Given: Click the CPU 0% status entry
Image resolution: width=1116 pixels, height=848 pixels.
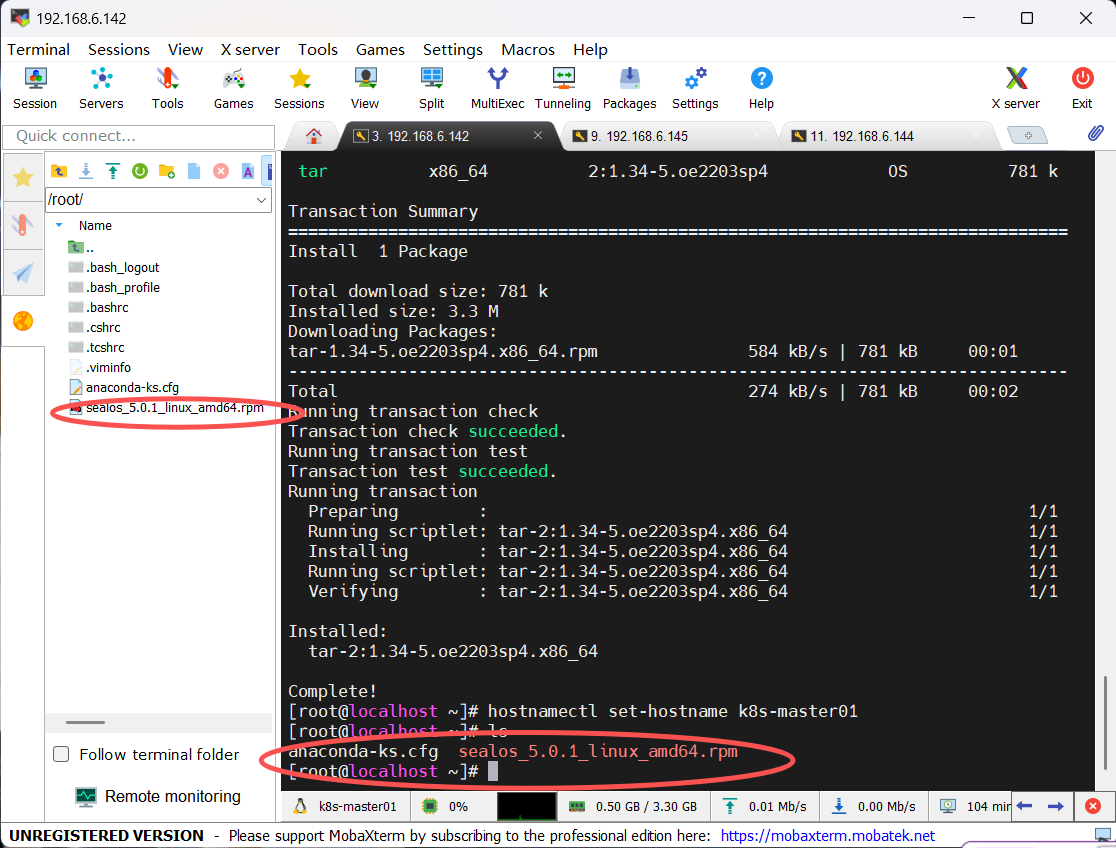Looking at the screenshot, I should 447,806.
